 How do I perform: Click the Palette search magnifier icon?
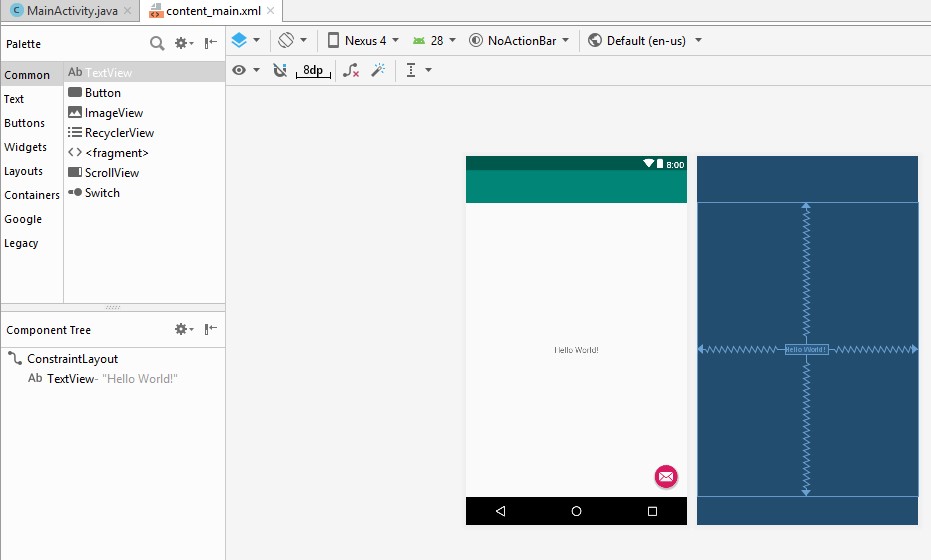tap(157, 43)
